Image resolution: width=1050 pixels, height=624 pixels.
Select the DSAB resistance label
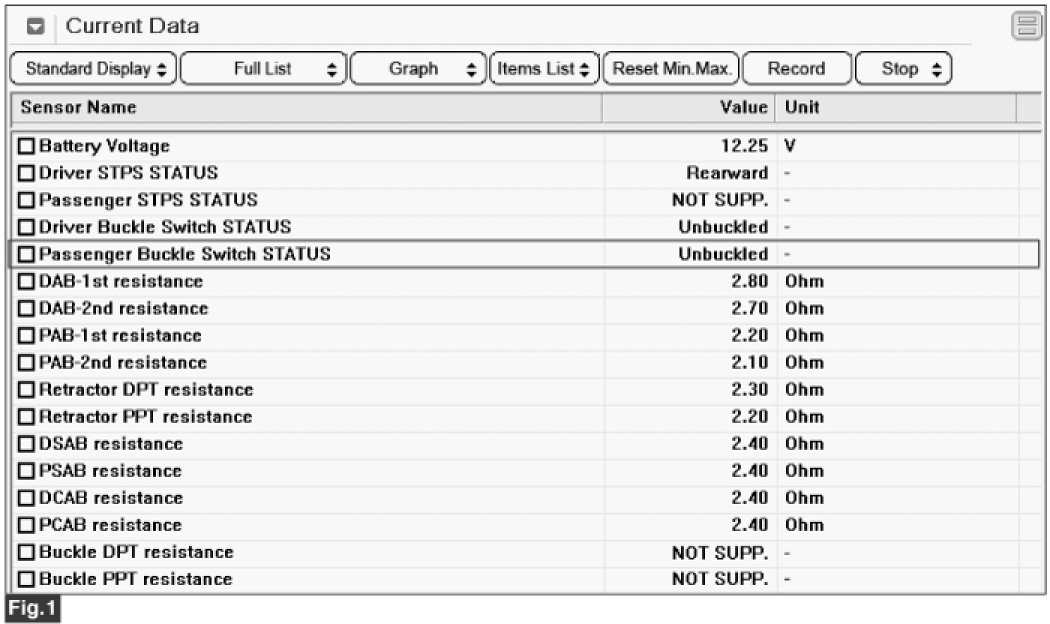tap(110, 444)
